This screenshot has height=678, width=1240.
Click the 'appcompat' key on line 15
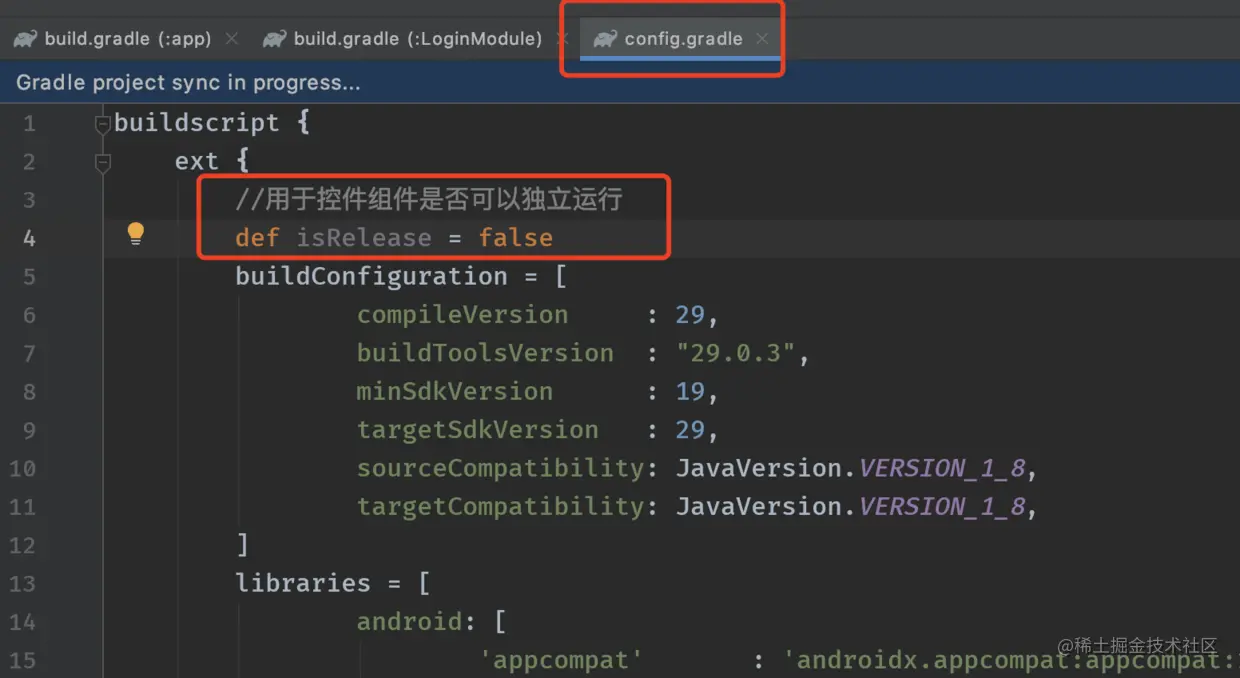pos(561,660)
